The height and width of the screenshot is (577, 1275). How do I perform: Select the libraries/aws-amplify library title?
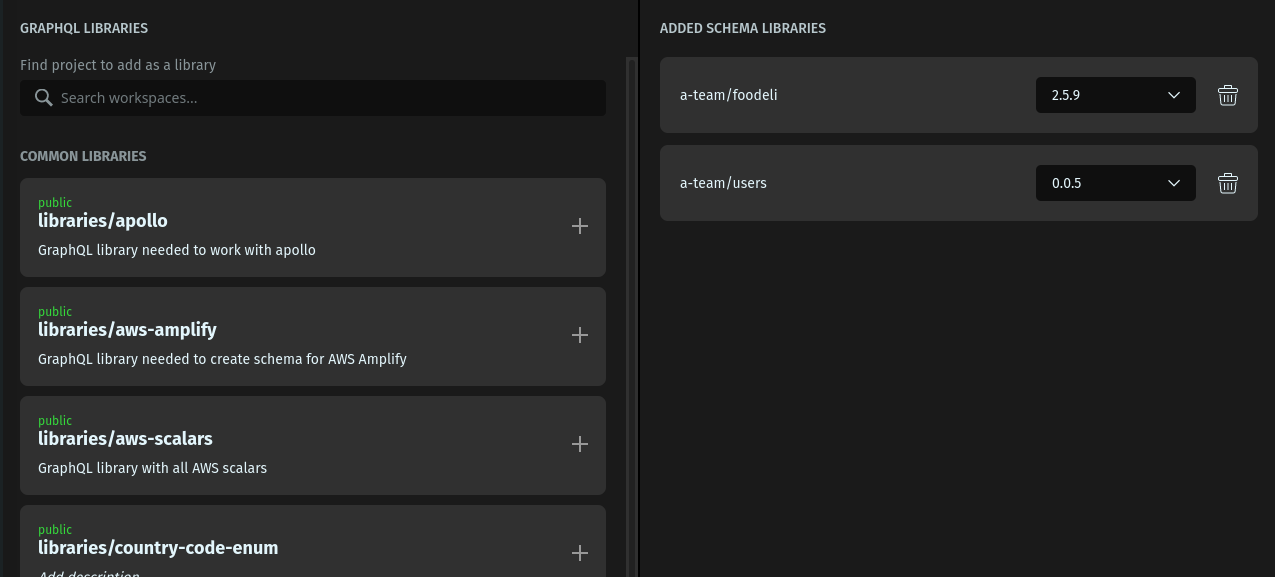pos(127,330)
